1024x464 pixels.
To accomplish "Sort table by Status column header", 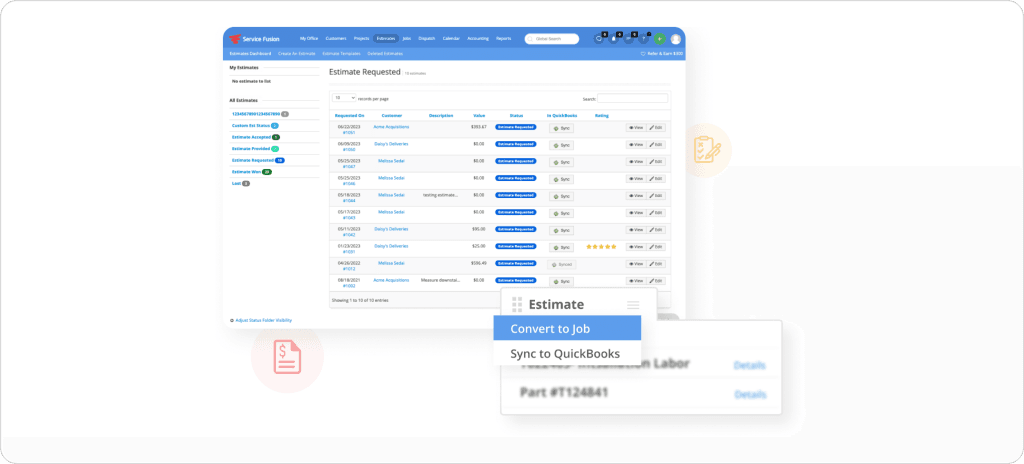I will click(x=516, y=116).
